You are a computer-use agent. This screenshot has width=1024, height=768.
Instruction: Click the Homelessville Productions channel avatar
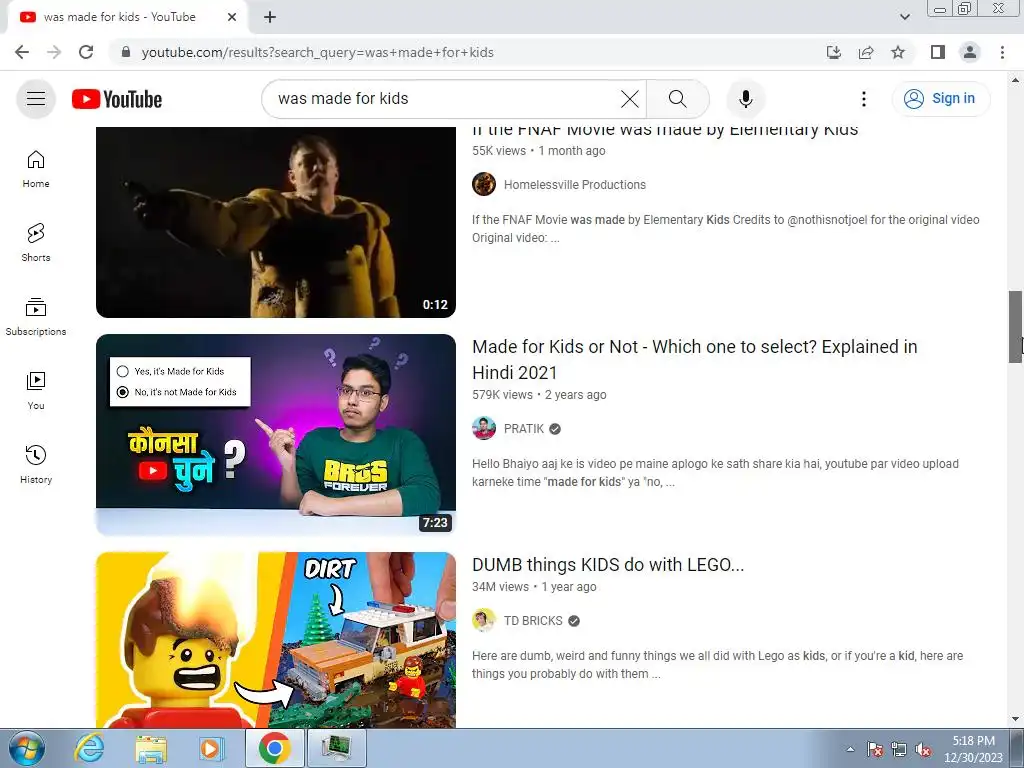point(484,184)
